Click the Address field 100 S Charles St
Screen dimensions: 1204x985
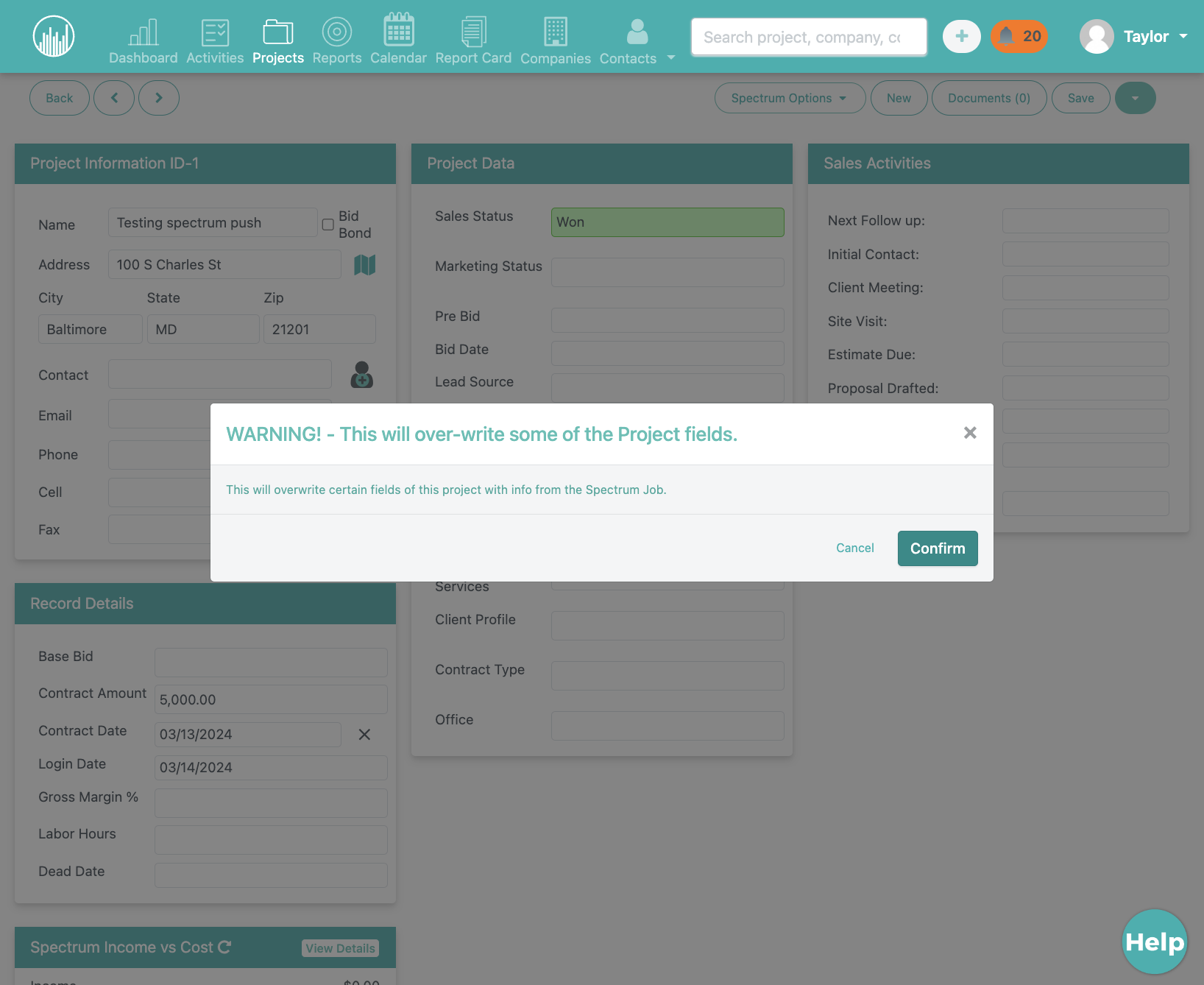pos(224,264)
